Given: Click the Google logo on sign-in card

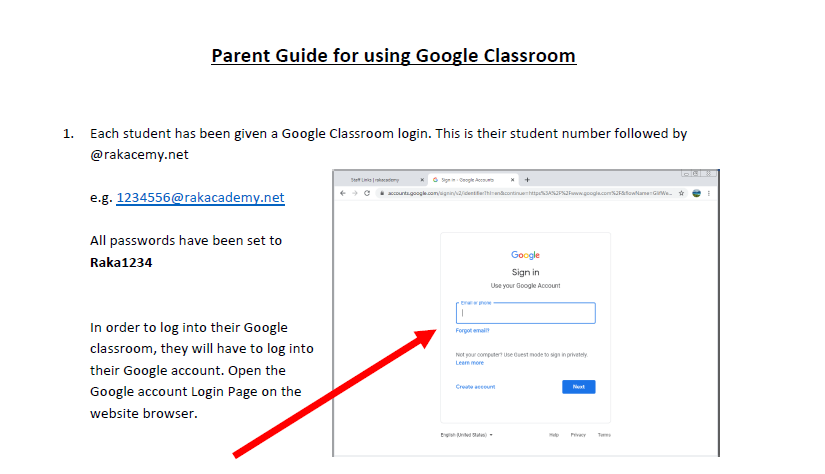Looking at the screenshot, I should pos(526,255).
